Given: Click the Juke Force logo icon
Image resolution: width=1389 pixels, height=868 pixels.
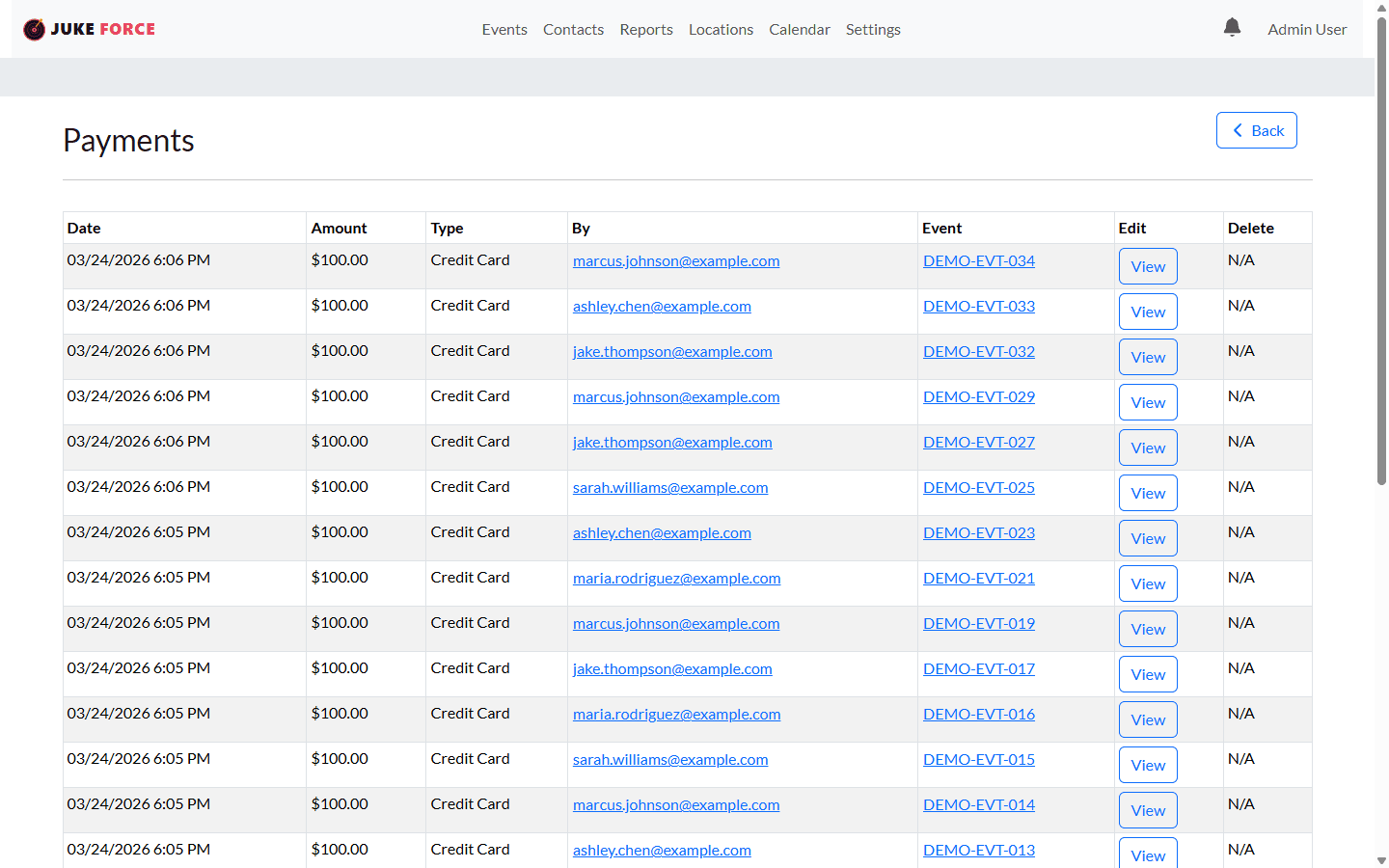Looking at the screenshot, I should pos(34,30).
